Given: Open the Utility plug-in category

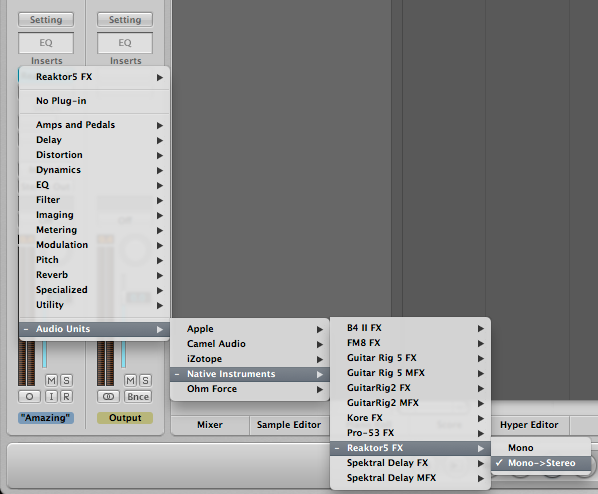Looking at the screenshot, I should (x=94, y=305).
